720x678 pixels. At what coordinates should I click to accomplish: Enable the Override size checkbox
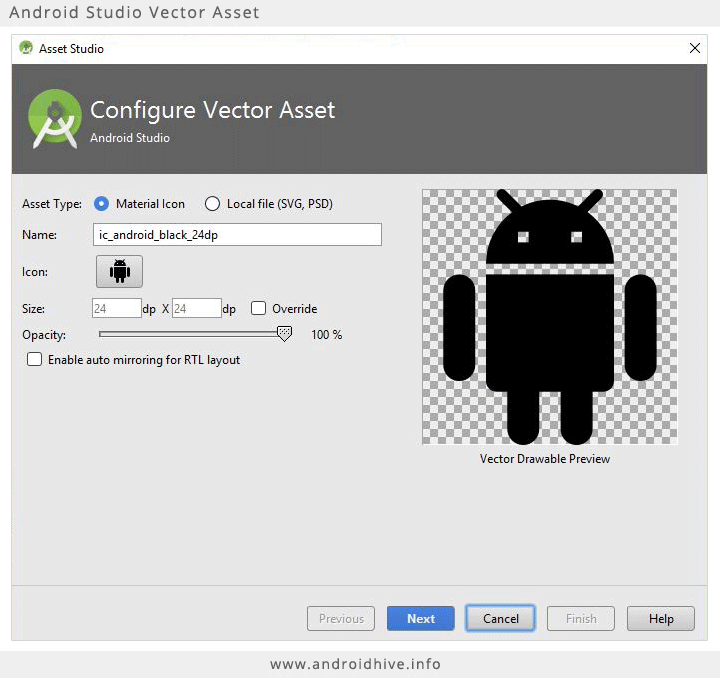click(258, 308)
